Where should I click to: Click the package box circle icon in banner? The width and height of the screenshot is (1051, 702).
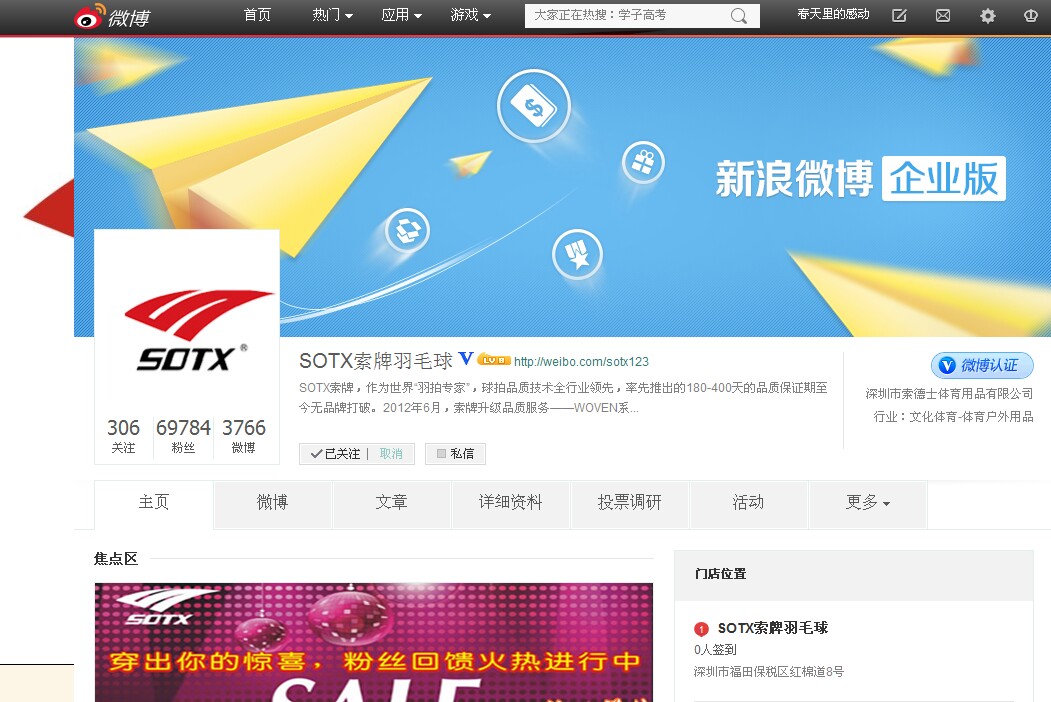coord(407,231)
